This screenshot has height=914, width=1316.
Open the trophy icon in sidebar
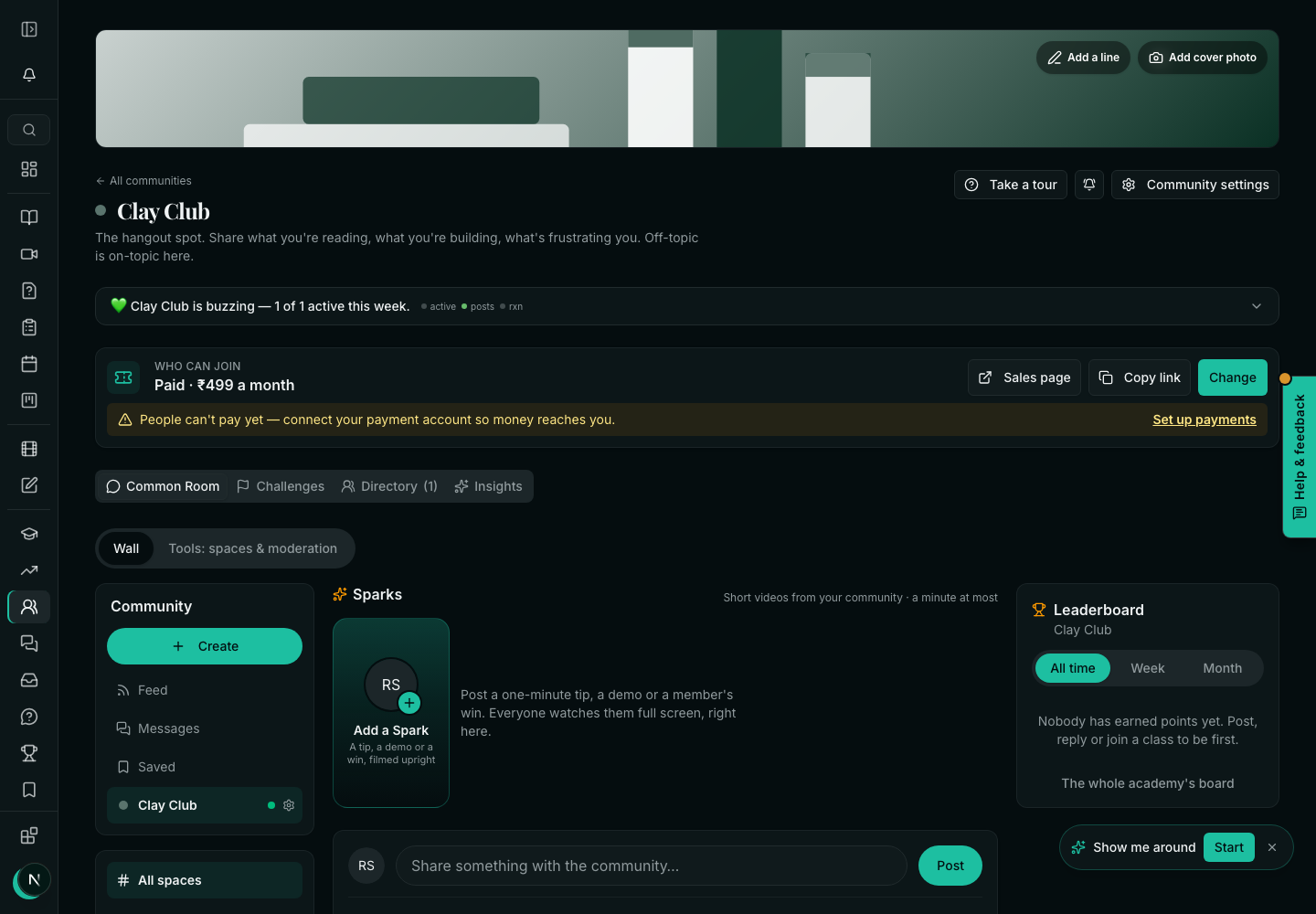pyautogui.click(x=29, y=753)
